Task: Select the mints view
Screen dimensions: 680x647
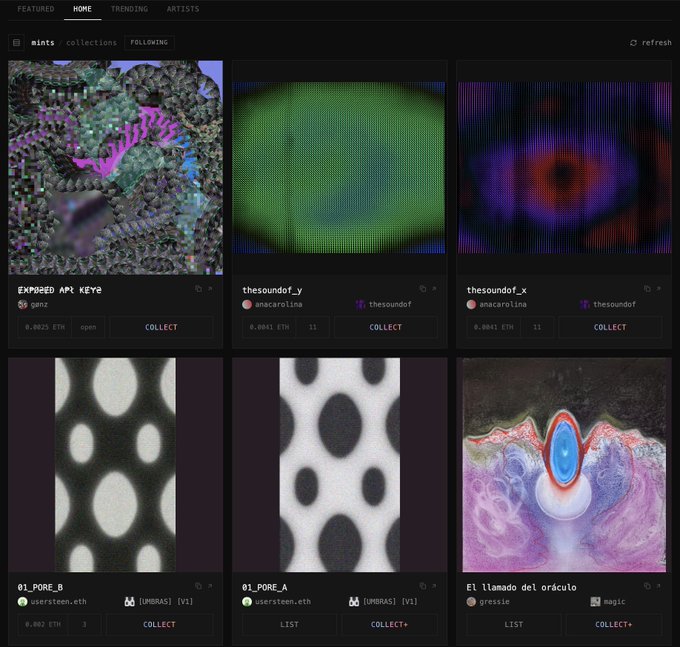Action: [x=43, y=42]
